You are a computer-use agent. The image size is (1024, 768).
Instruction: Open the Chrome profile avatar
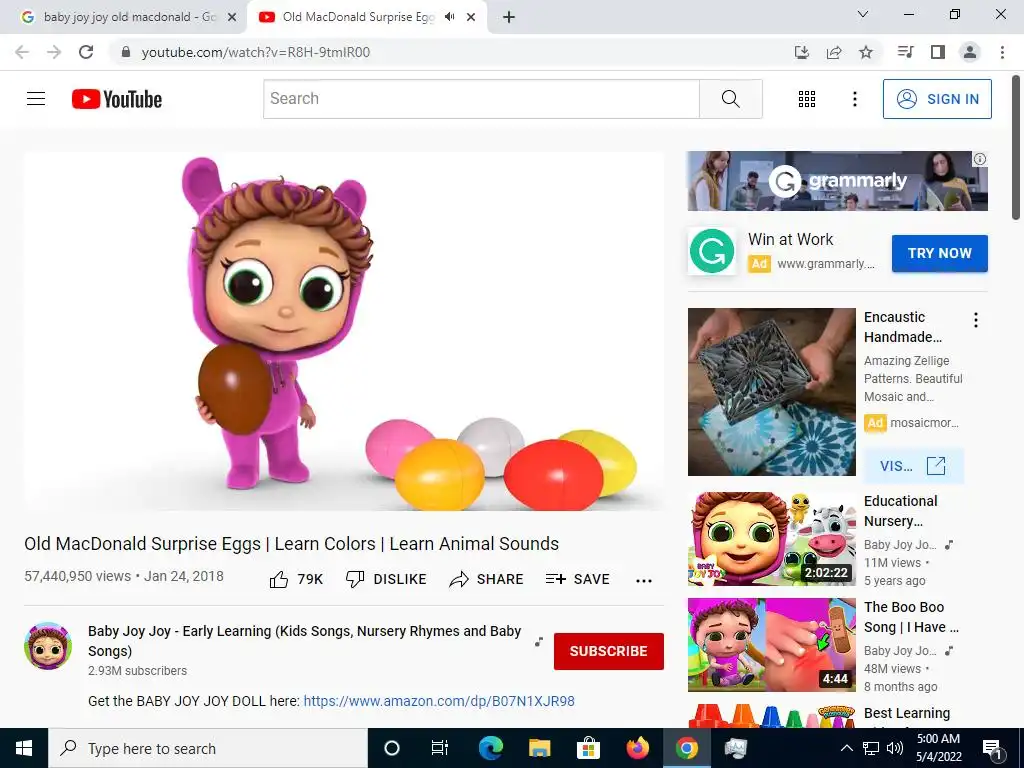tap(970, 52)
